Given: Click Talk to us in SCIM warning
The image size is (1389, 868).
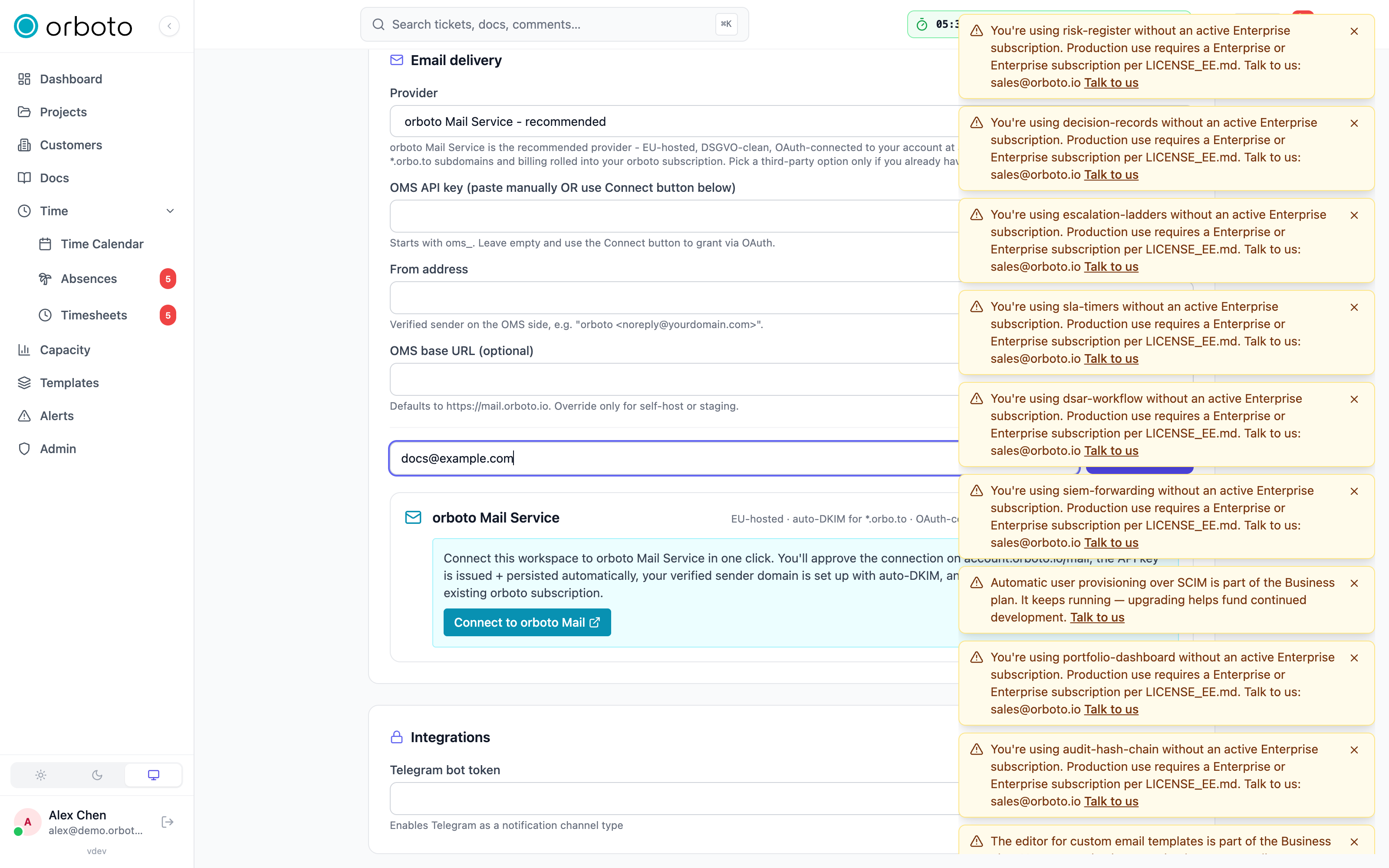Looking at the screenshot, I should pos(1097,617).
